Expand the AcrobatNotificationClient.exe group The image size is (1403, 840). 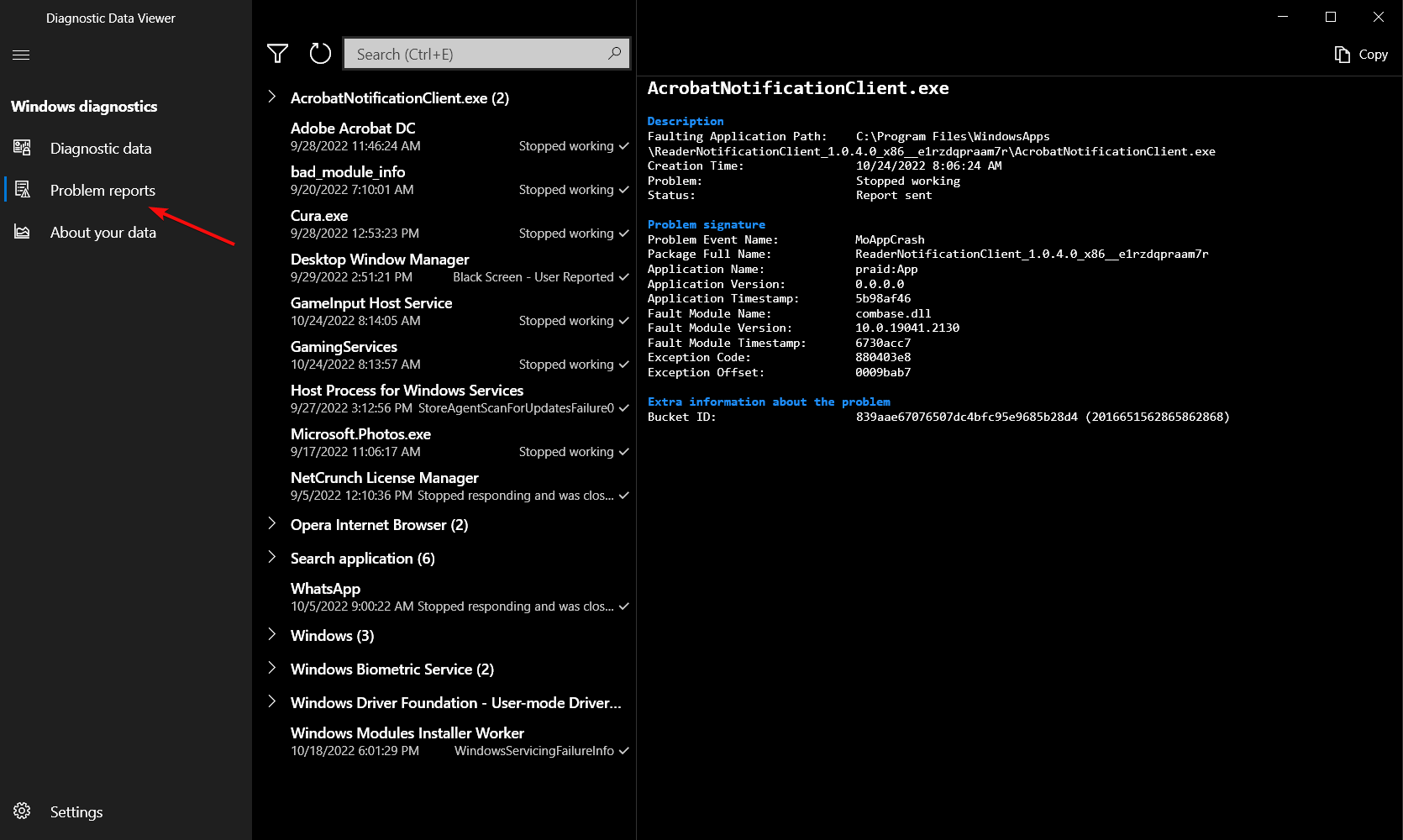point(272,97)
